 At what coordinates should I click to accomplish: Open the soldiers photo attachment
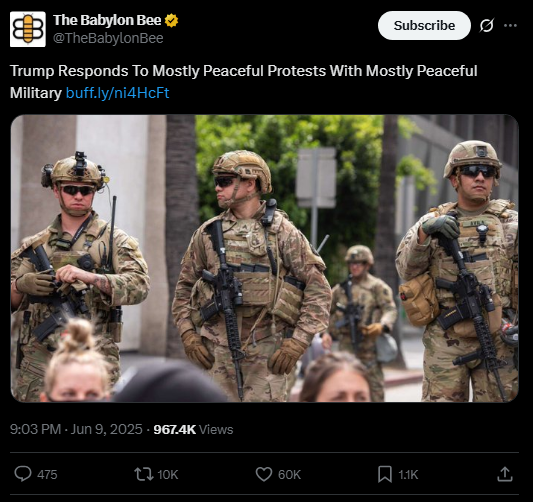264,258
